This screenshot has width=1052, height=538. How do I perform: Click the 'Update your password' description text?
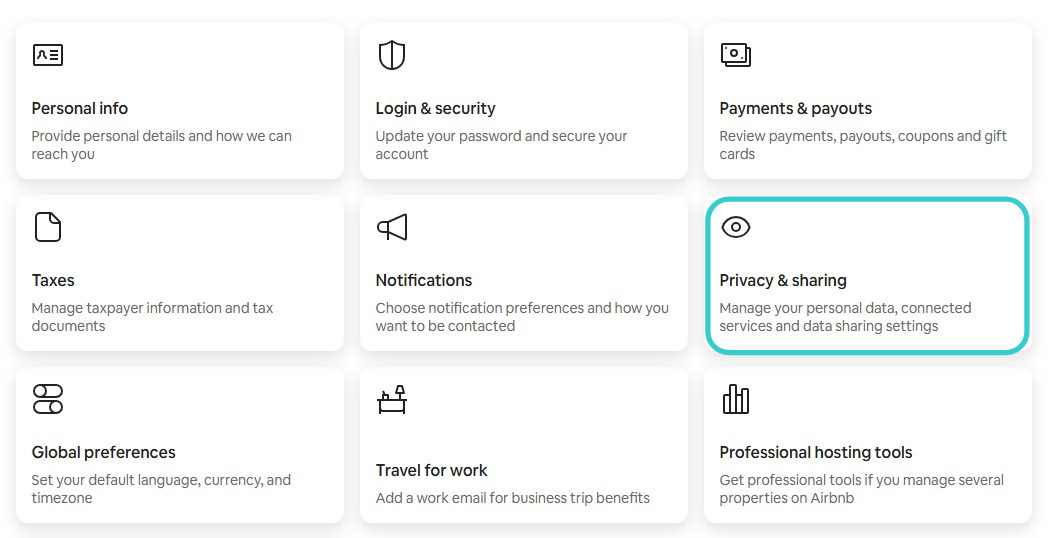[501, 145]
